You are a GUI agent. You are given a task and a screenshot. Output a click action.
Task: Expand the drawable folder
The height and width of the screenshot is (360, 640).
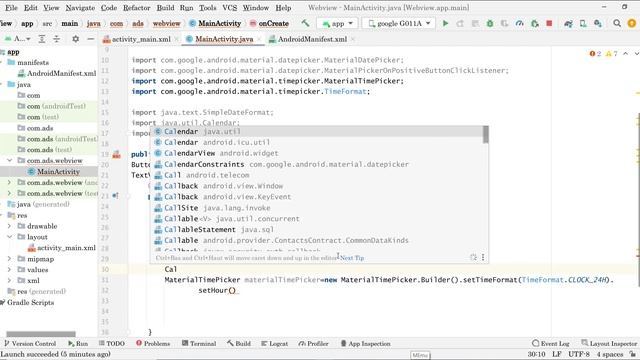click(x=10, y=226)
